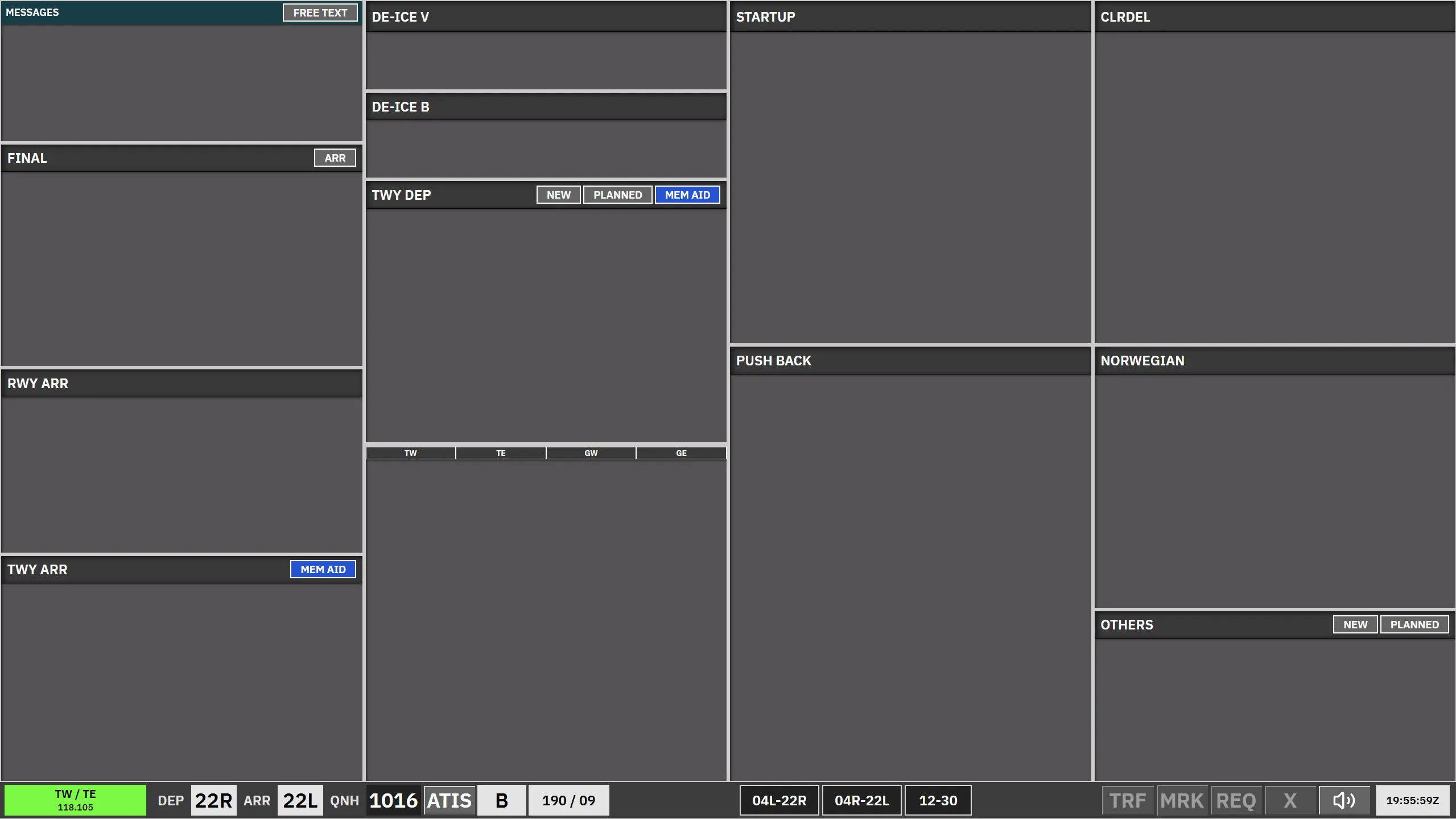
Task: Click the DEP label in status bar
Action: click(x=170, y=800)
